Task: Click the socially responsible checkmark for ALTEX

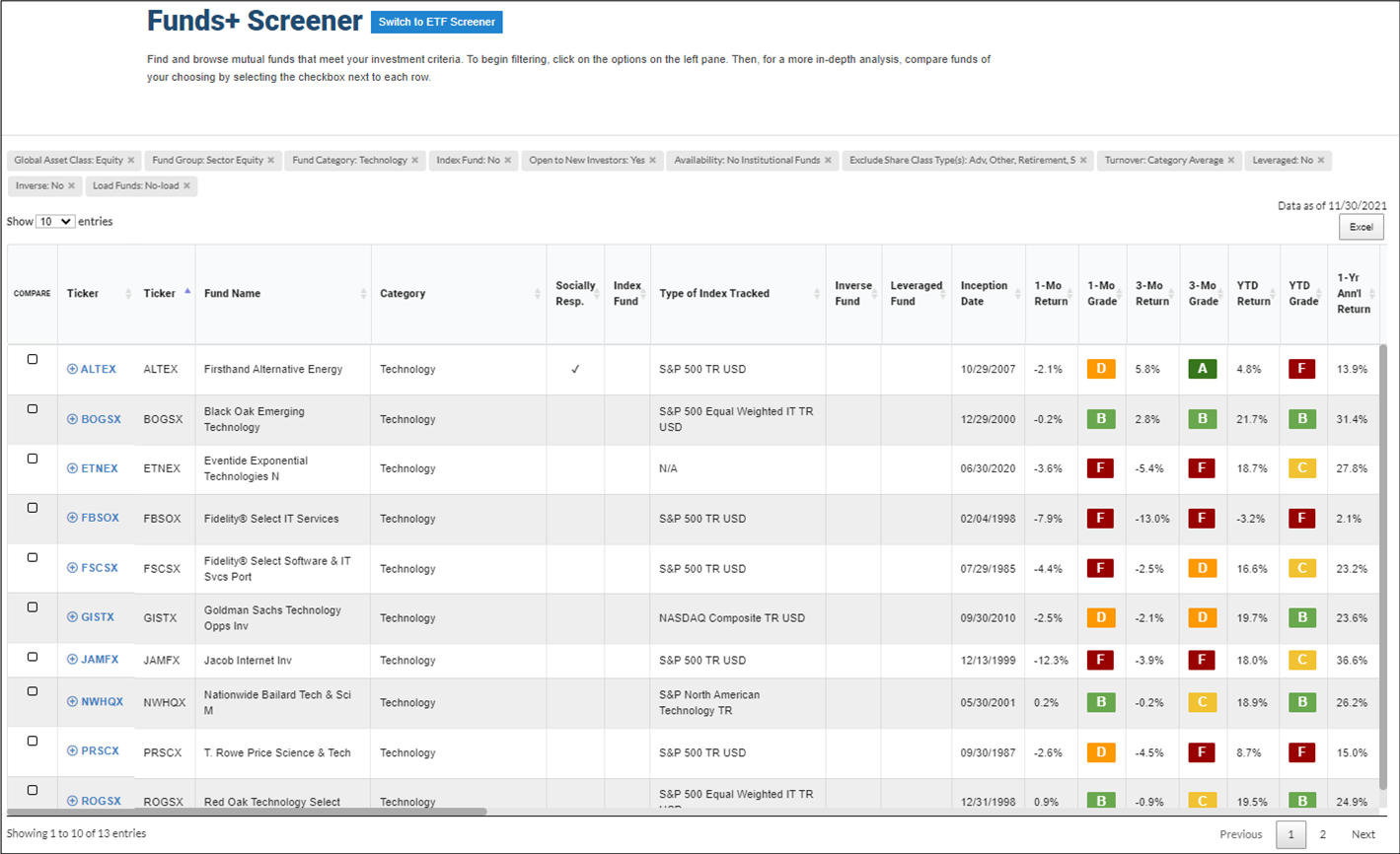Action: pyautogui.click(x=575, y=369)
